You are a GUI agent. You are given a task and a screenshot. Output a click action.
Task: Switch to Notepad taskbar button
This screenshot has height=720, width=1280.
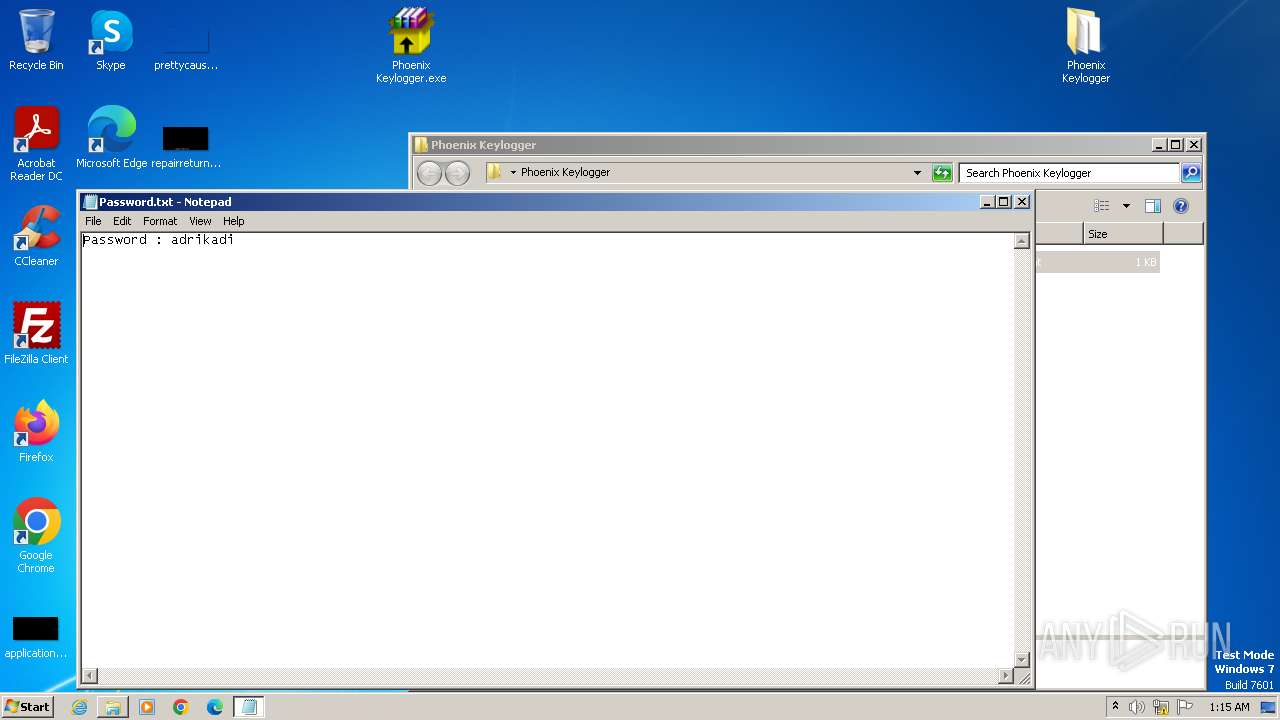tap(249, 707)
